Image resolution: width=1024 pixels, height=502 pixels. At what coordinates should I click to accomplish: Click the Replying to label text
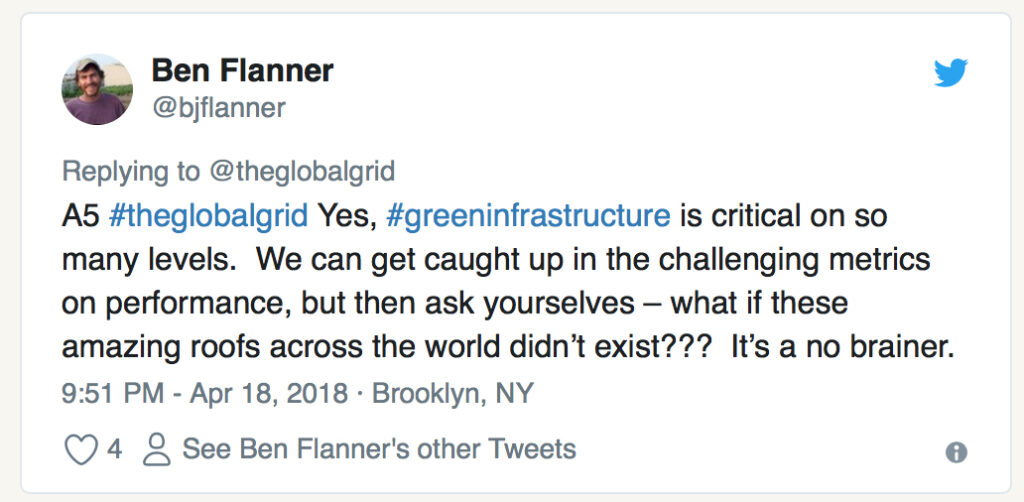[130, 171]
